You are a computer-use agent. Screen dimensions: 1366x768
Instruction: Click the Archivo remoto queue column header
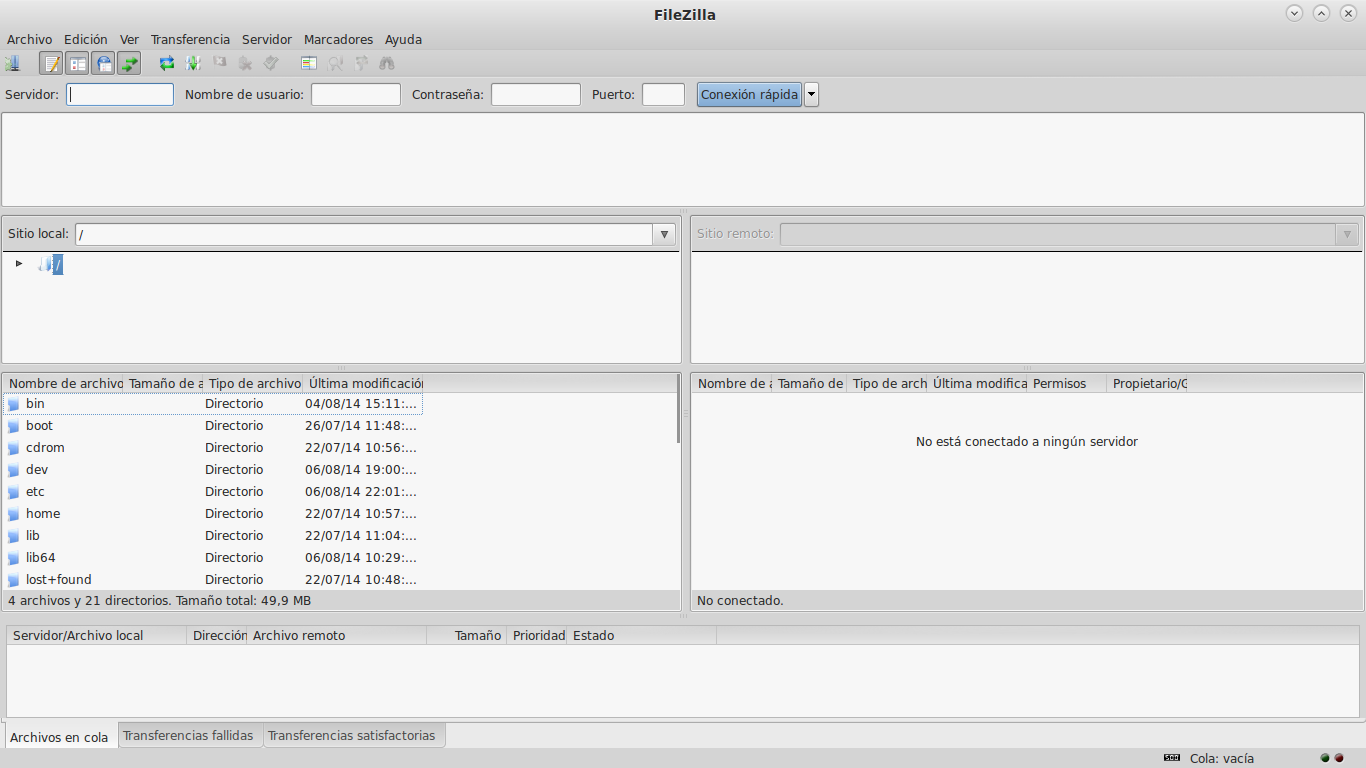click(337, 636)
